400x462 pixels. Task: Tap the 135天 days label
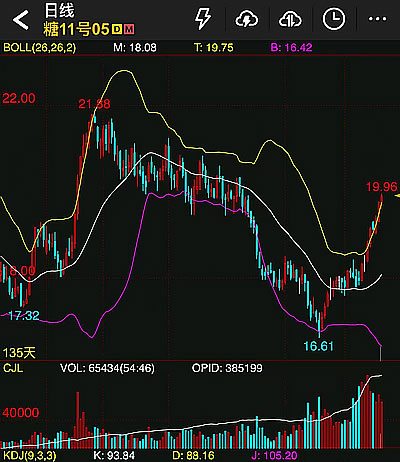click(x=19, y=352)
